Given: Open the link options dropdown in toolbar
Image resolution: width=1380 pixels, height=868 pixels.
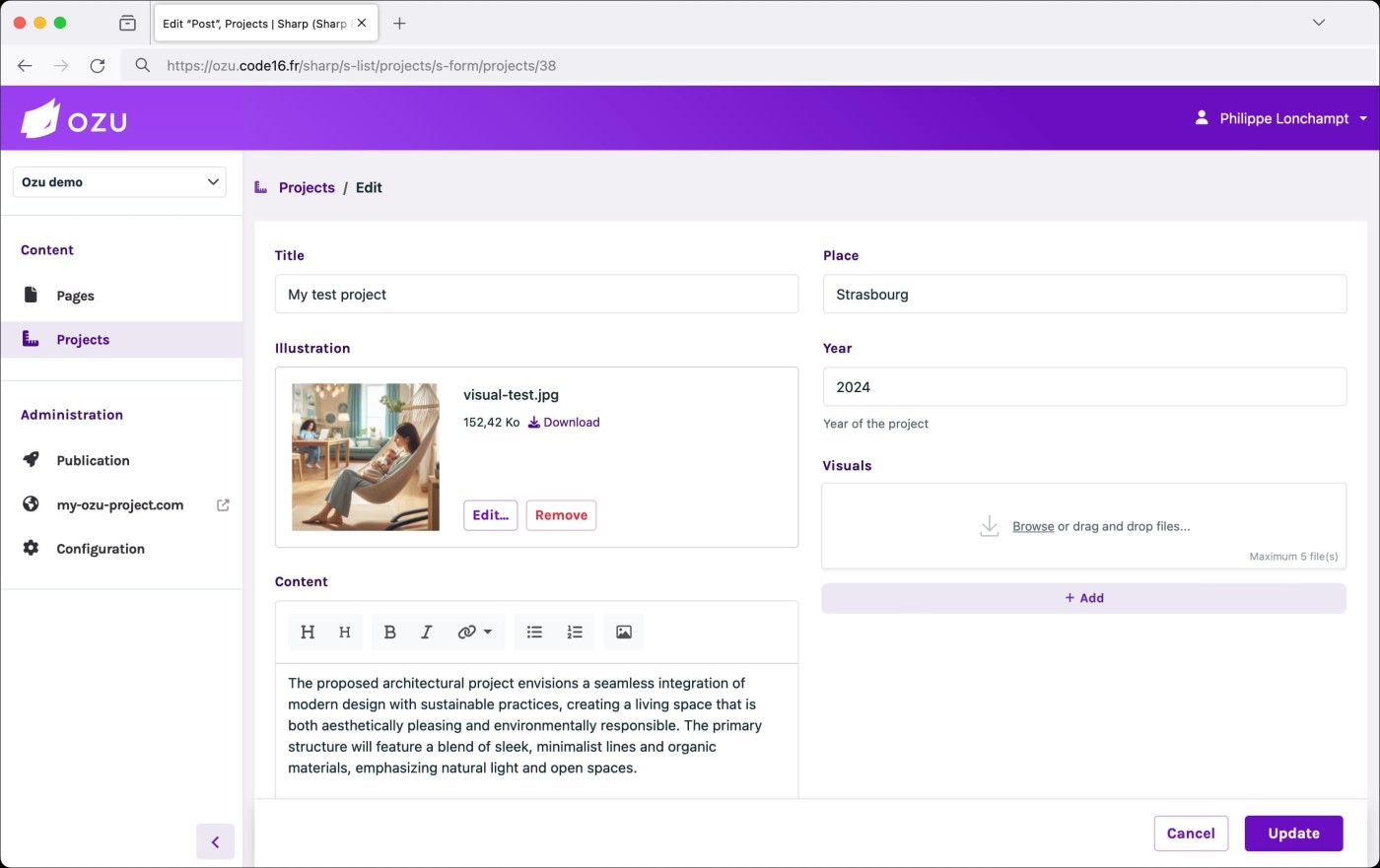Looking at the screenshot, I should pos(474,633).
